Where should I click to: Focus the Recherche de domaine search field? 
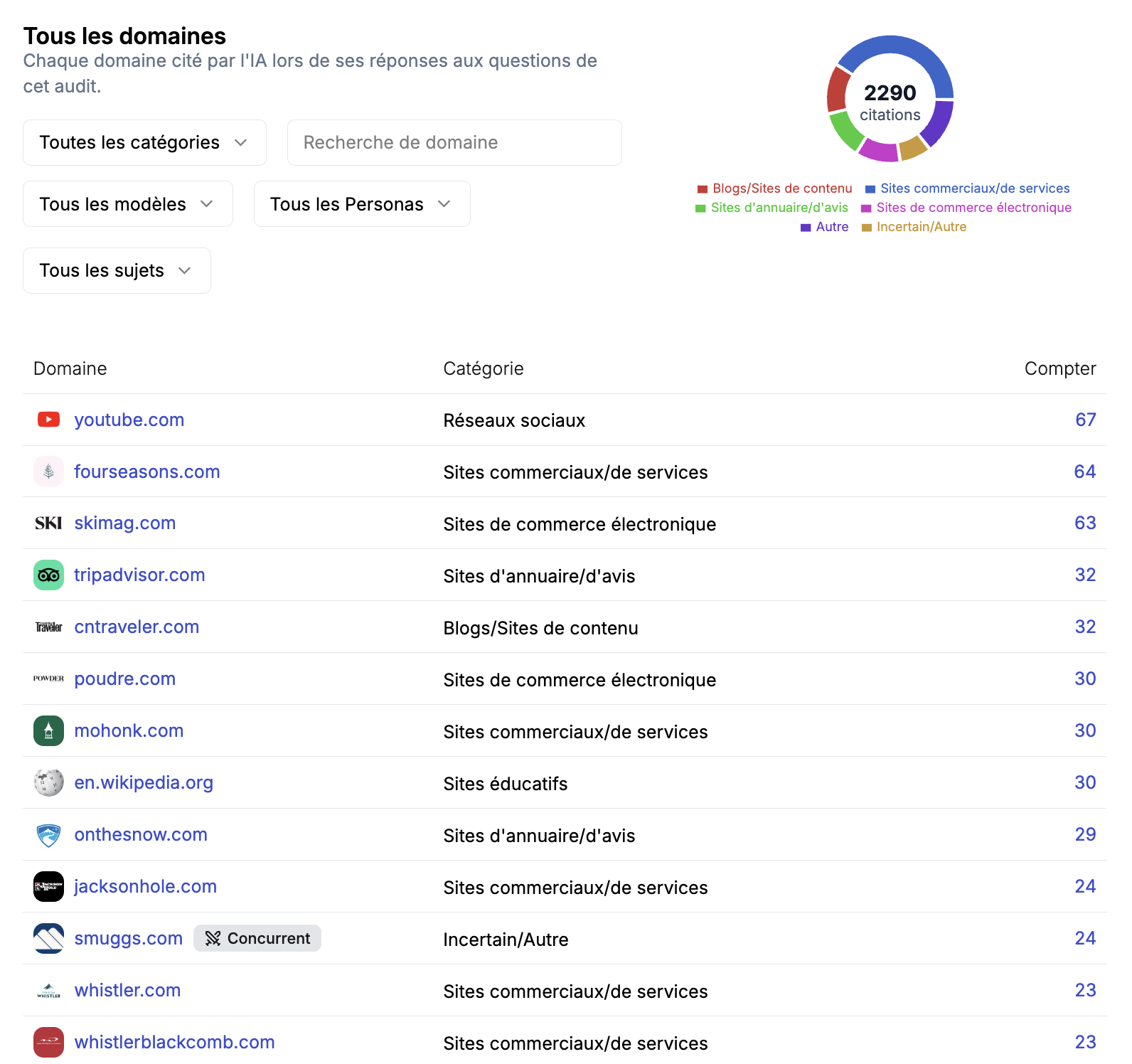[x=454, y=142]
